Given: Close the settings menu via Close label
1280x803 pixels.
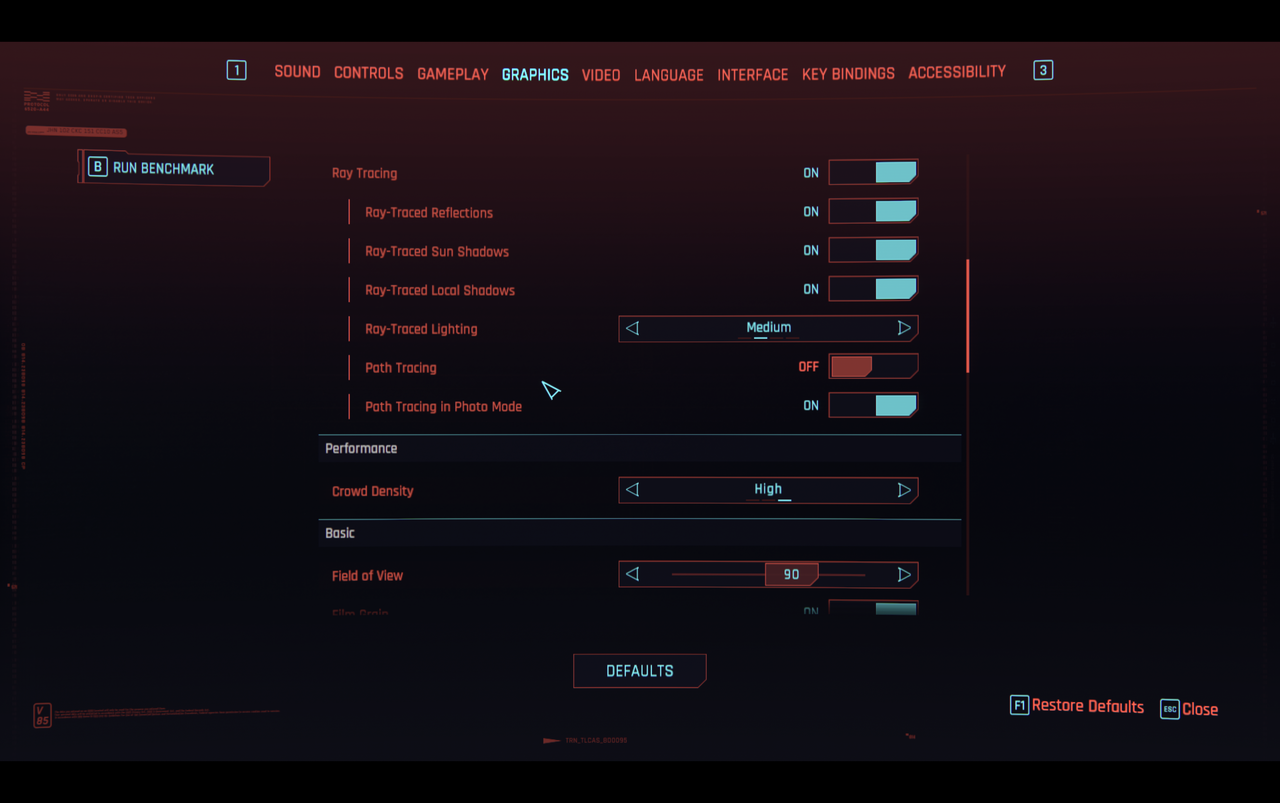Looking at the screenshot, I should click(x=1200, y=709).
